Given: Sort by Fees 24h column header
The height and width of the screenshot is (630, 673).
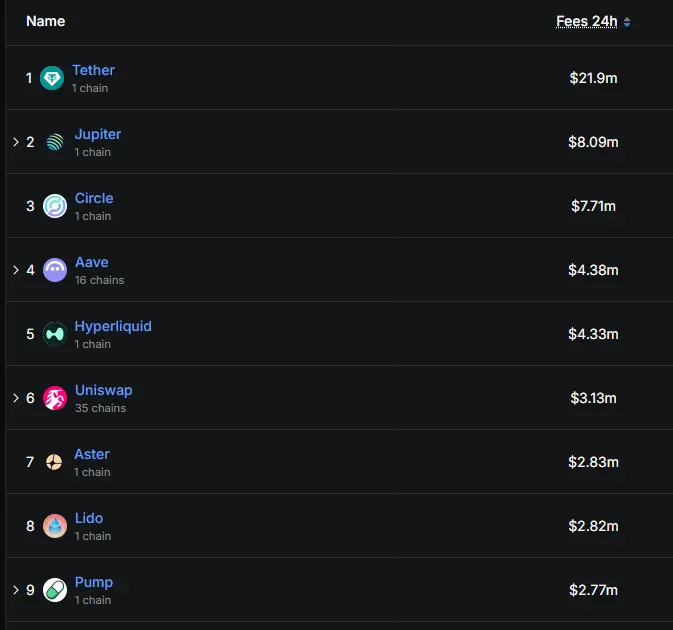Looking at the screenshot, I should pos(587,21).
